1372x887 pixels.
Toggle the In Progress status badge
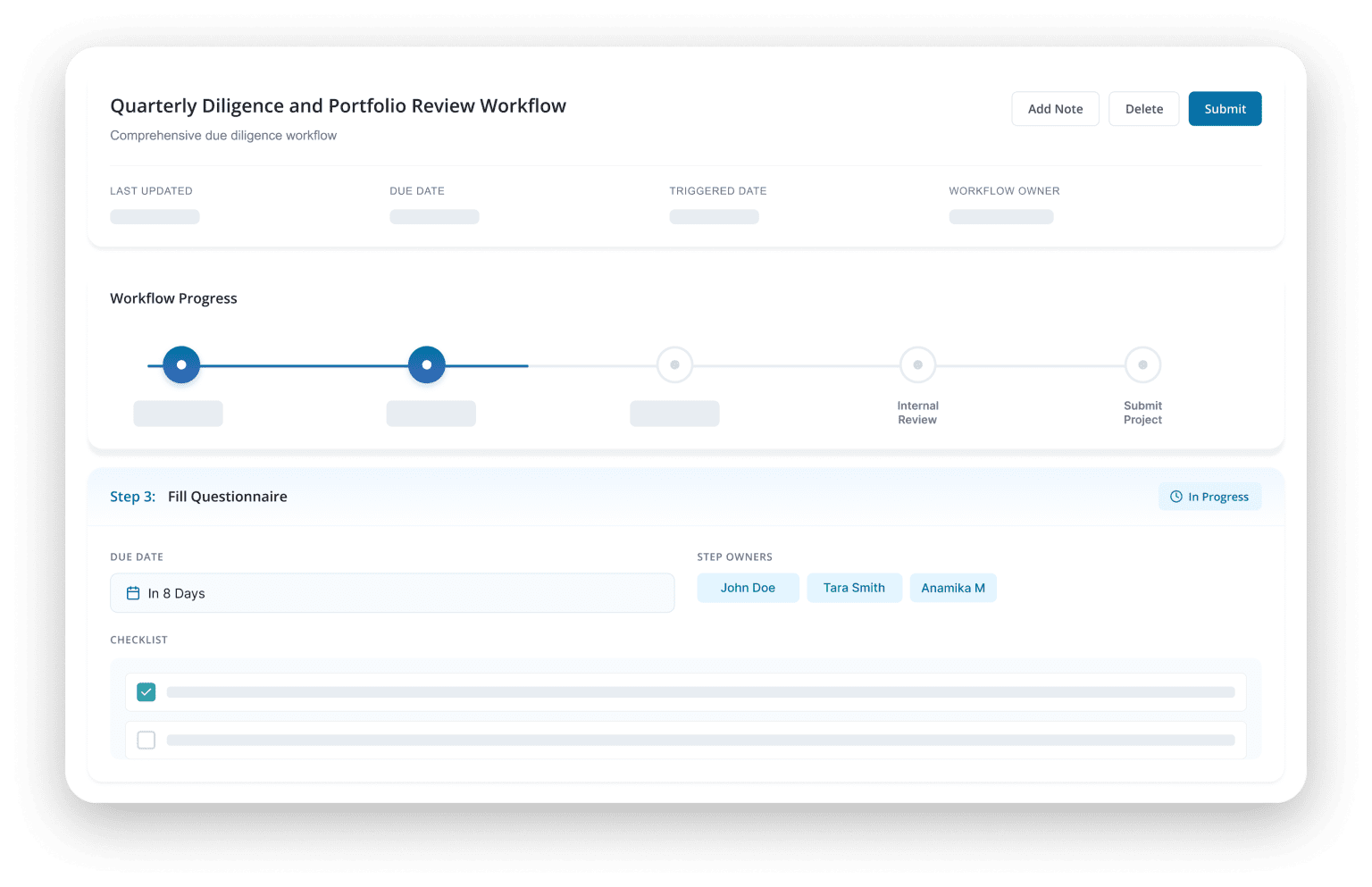click(1210, 496)
